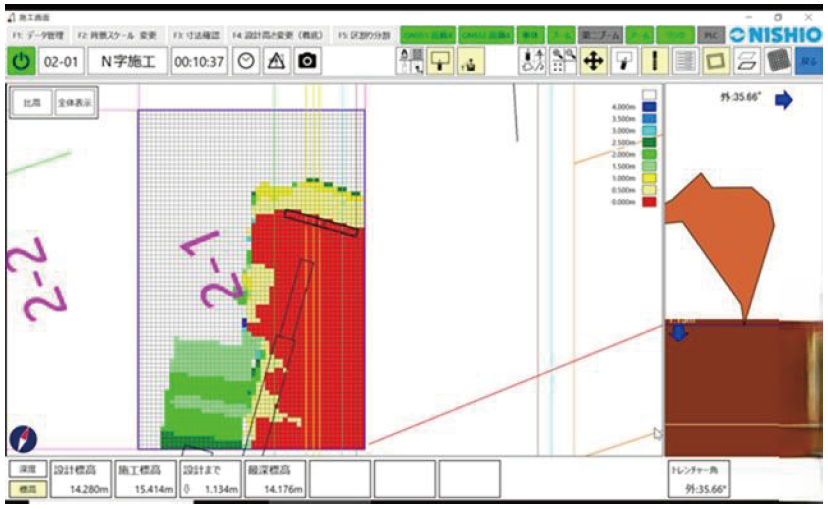
Task: Click the red 0.000m legend swatch
Action: (649, 202)
